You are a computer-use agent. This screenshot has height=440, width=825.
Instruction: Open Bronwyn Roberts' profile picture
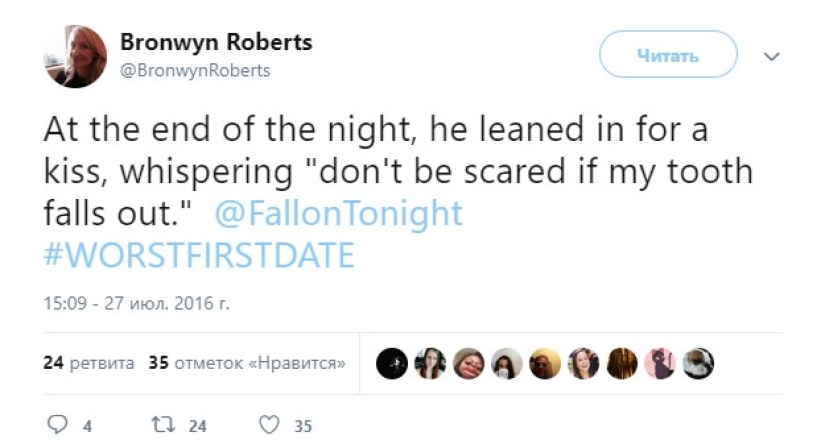(x=75, y=57)
